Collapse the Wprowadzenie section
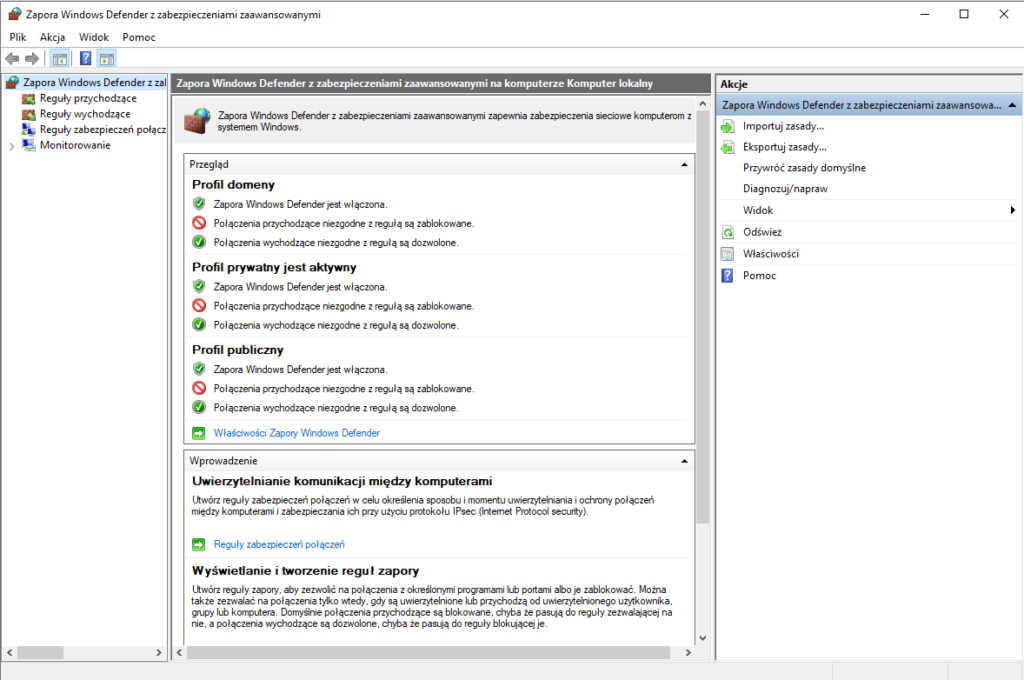This screenshot has width=1024, height=680. click(x=685, y=460)
